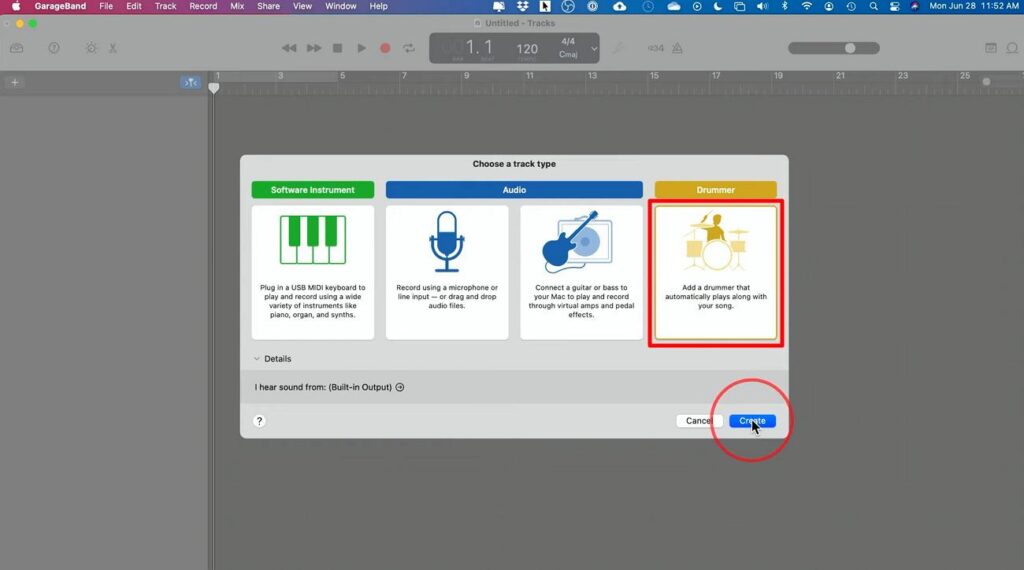Open output settings arrow next to Built-in Output
This screenshot has width=1024, height=570.
pyautogui.click(x=400, y=387)
